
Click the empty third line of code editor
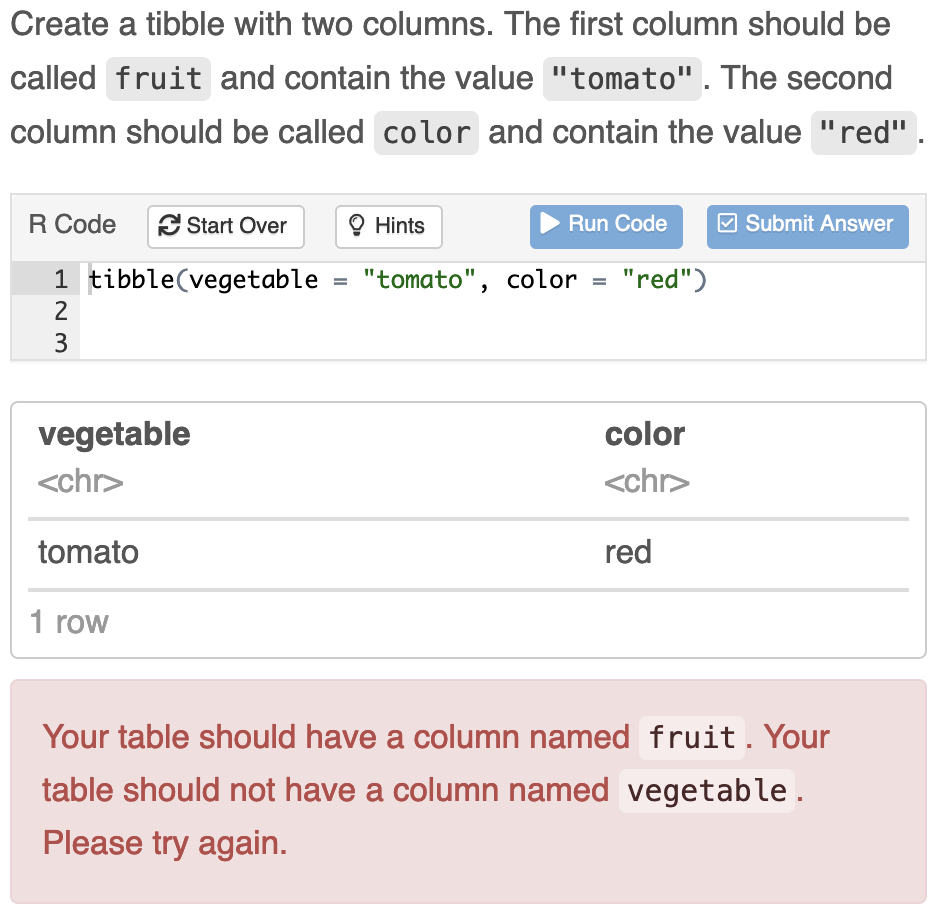[x=502, y=343]
